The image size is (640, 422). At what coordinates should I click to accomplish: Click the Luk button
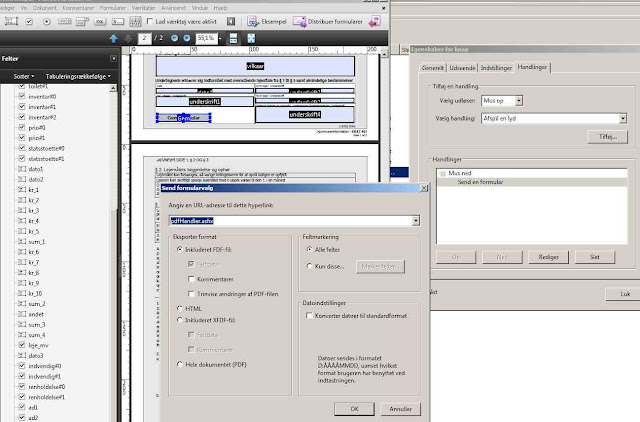(x=624, y=293)
